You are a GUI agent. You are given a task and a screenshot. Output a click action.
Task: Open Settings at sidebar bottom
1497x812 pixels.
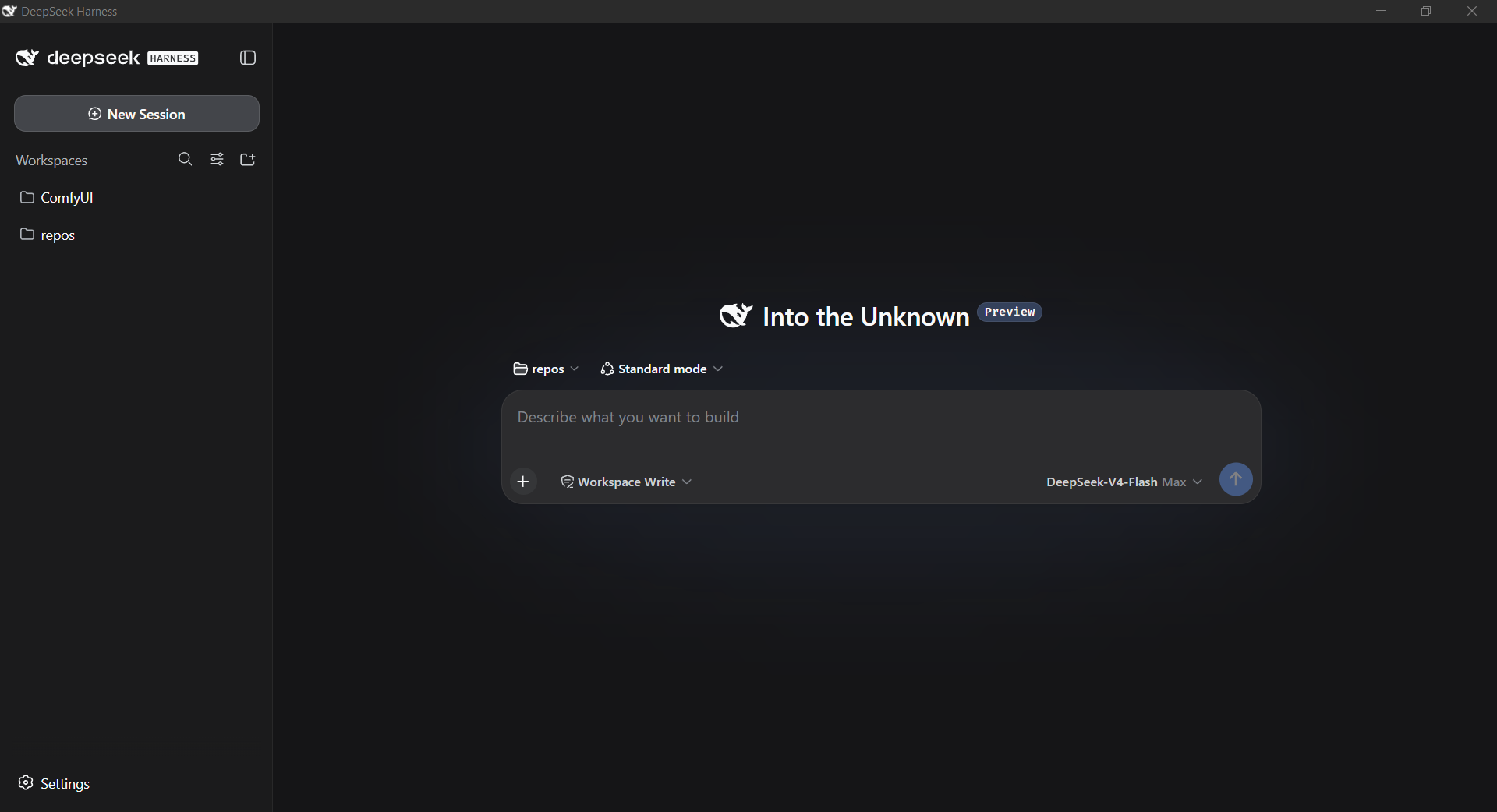(x=54, y=783)
